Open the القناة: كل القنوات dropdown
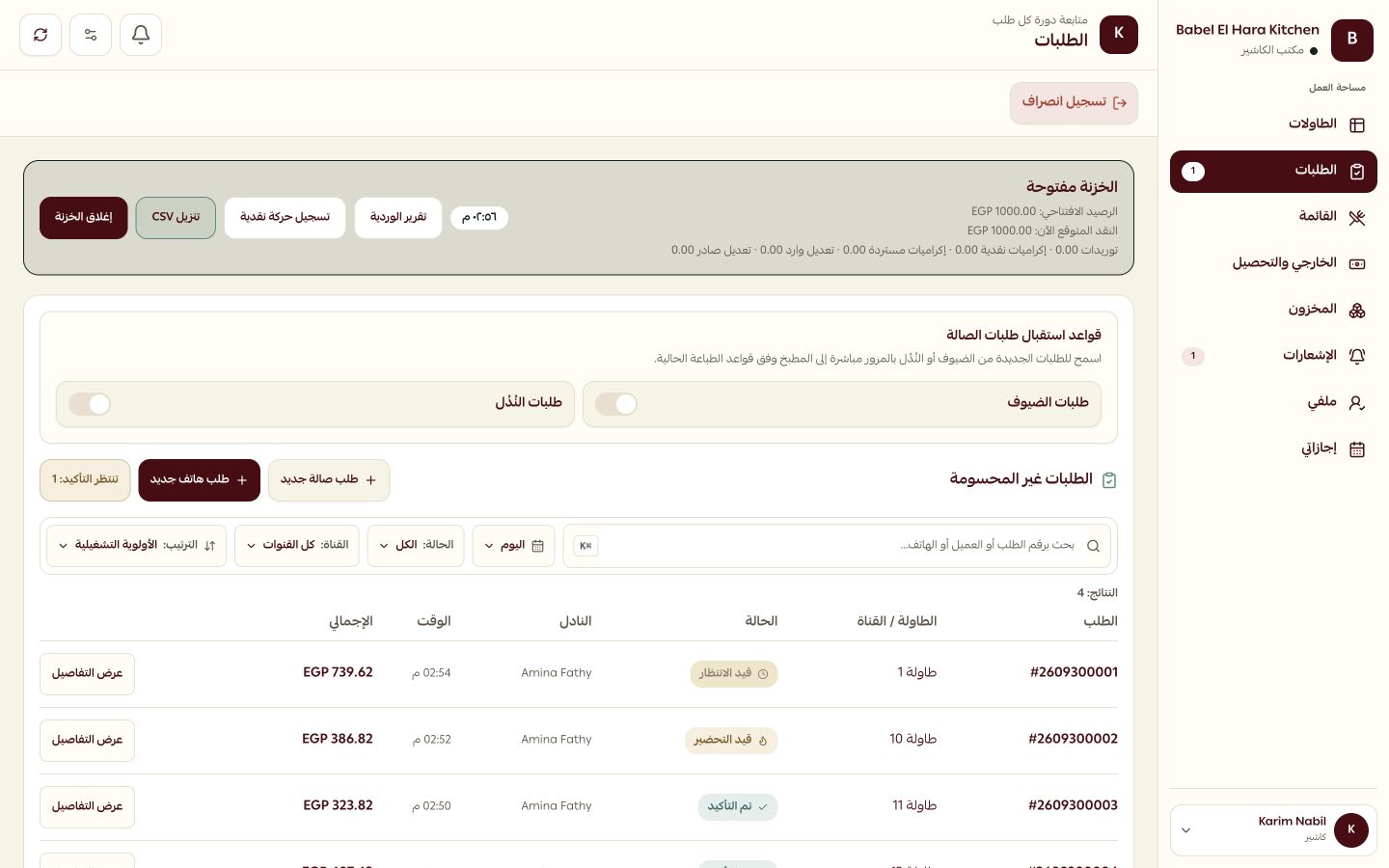 (x=297, y=546)
